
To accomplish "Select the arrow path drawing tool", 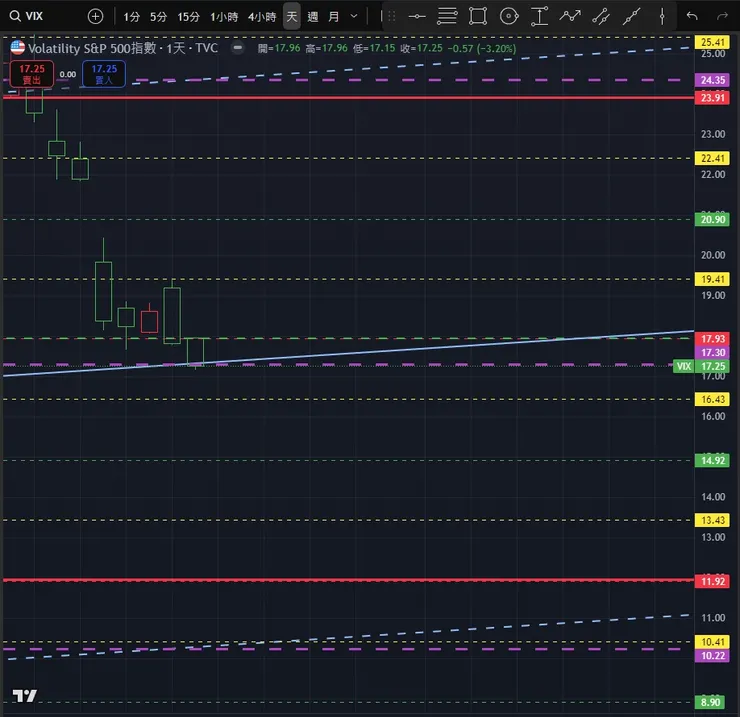I will (570, 16).
